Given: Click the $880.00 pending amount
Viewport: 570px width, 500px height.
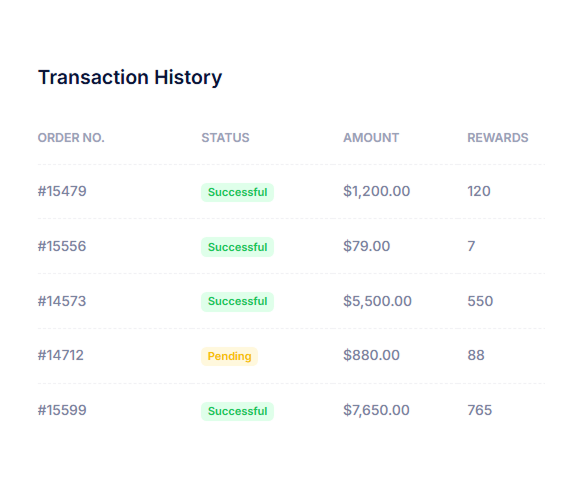Looking at the screenshot, I should pyautogui.click(x=372, y=355).
